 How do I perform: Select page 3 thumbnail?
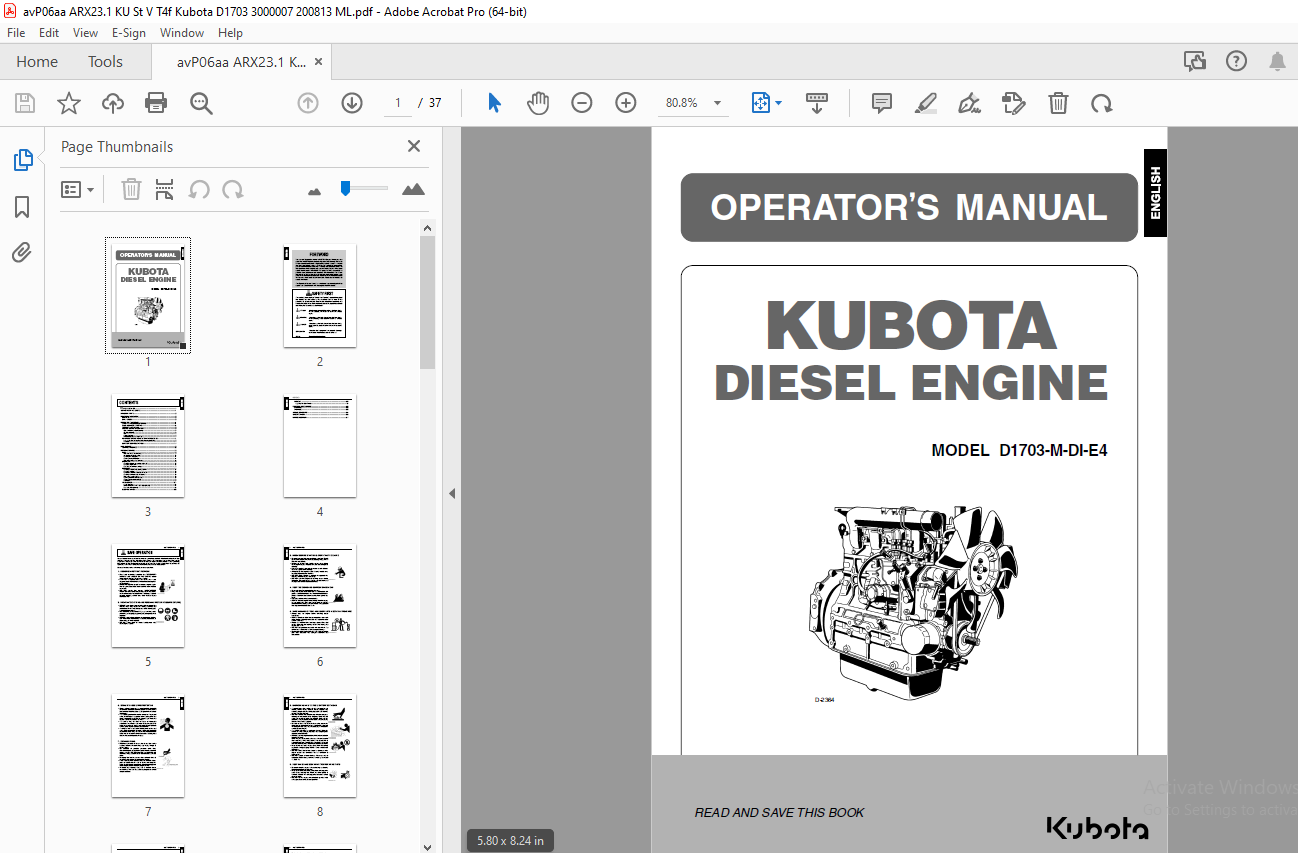click(148, 445)
